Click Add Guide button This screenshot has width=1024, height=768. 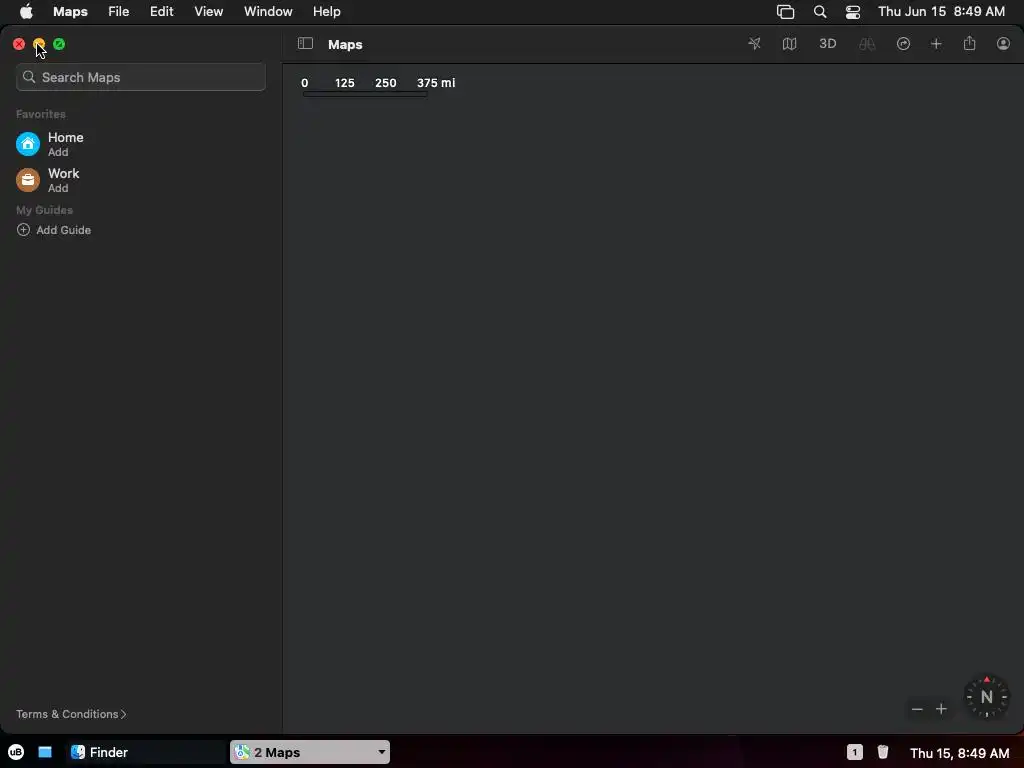(x=54, y=230)
